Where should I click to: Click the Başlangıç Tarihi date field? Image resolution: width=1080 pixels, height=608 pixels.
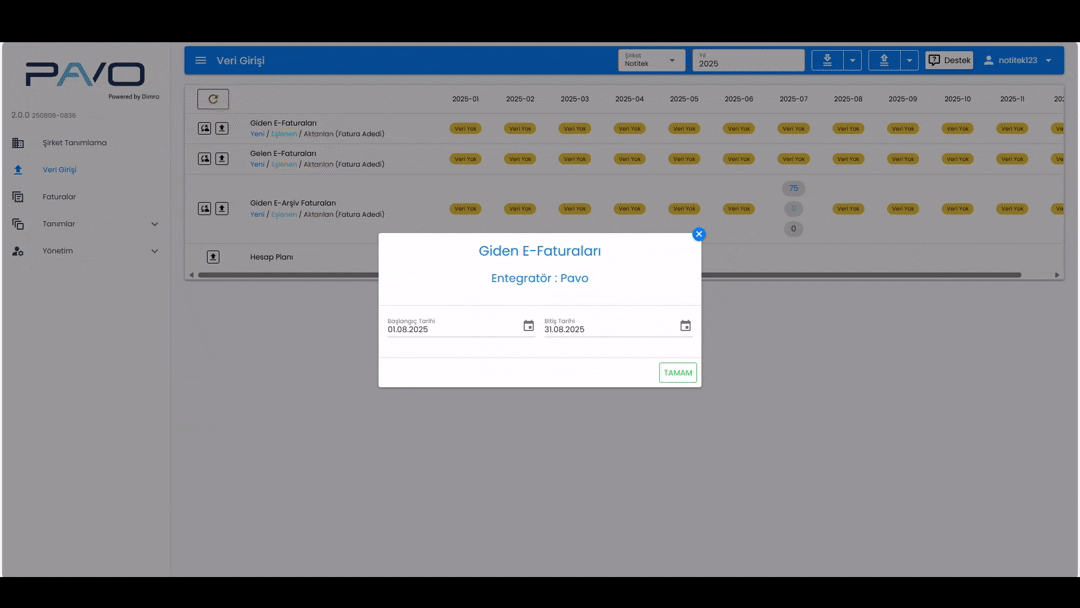(452, 329)
